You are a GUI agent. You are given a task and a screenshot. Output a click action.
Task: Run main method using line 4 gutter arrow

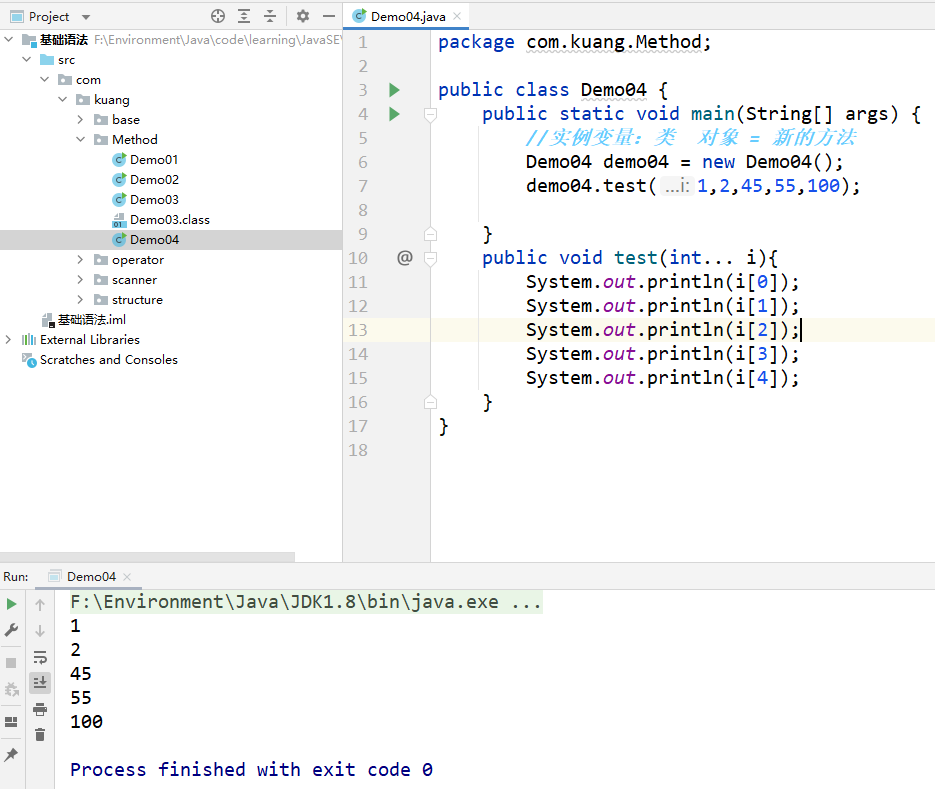point(394,114)
